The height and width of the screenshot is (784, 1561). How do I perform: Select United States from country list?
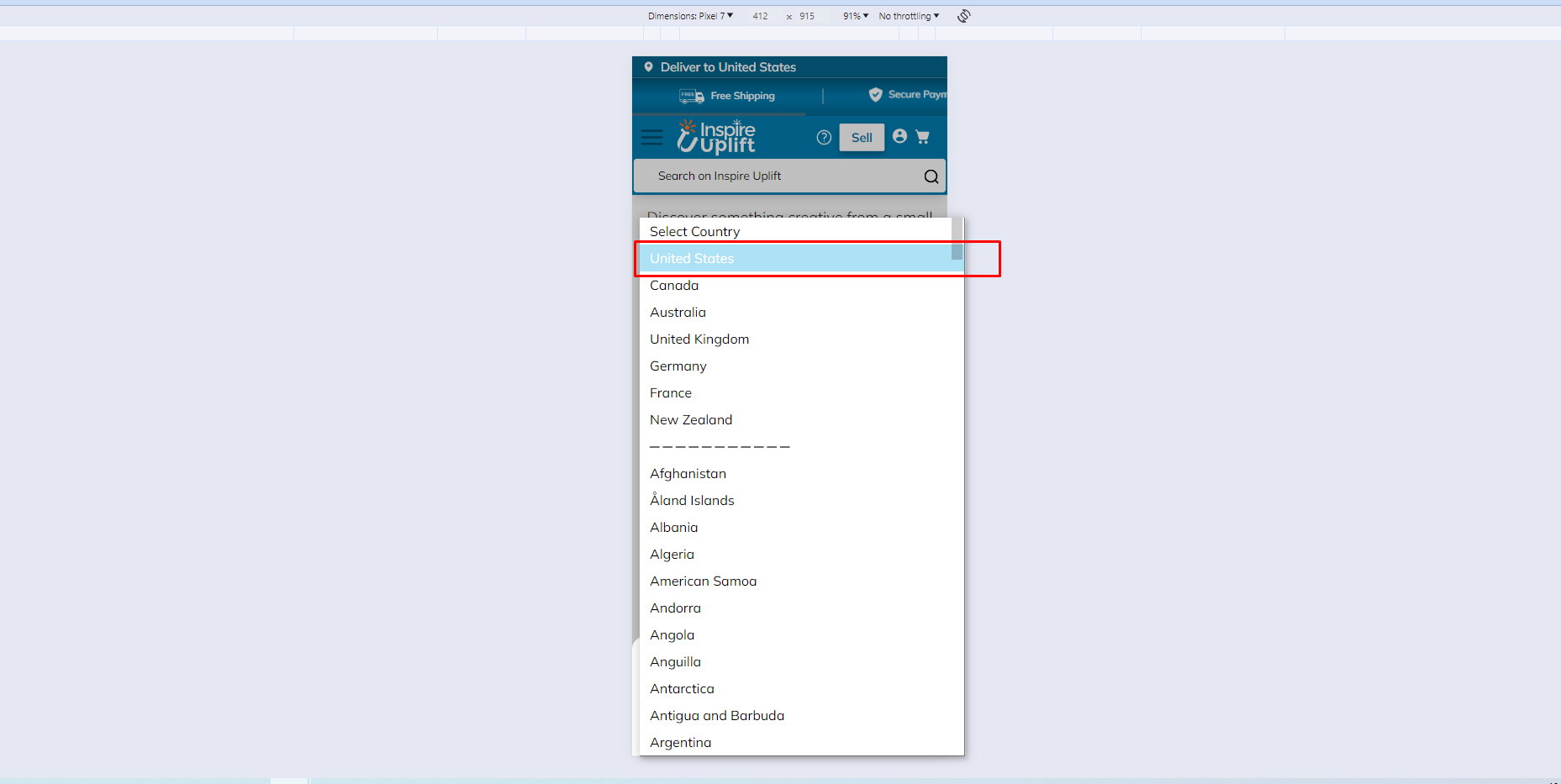[x=692, y=259]
